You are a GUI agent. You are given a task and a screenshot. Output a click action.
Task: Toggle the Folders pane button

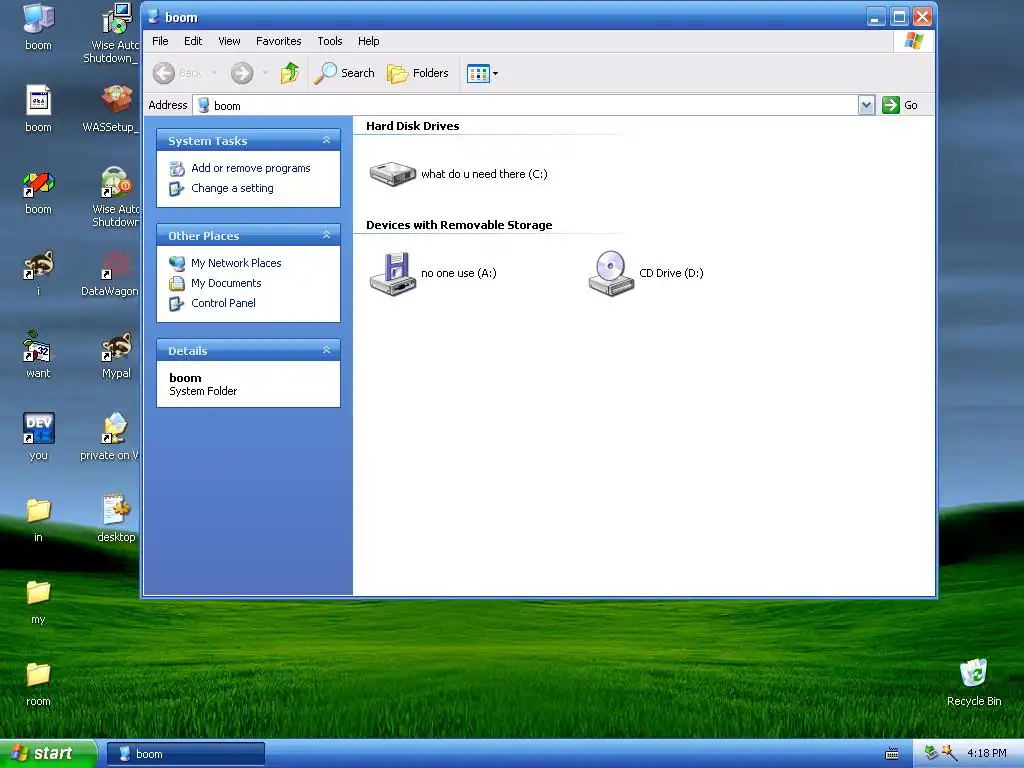click(x=418, y=73)
